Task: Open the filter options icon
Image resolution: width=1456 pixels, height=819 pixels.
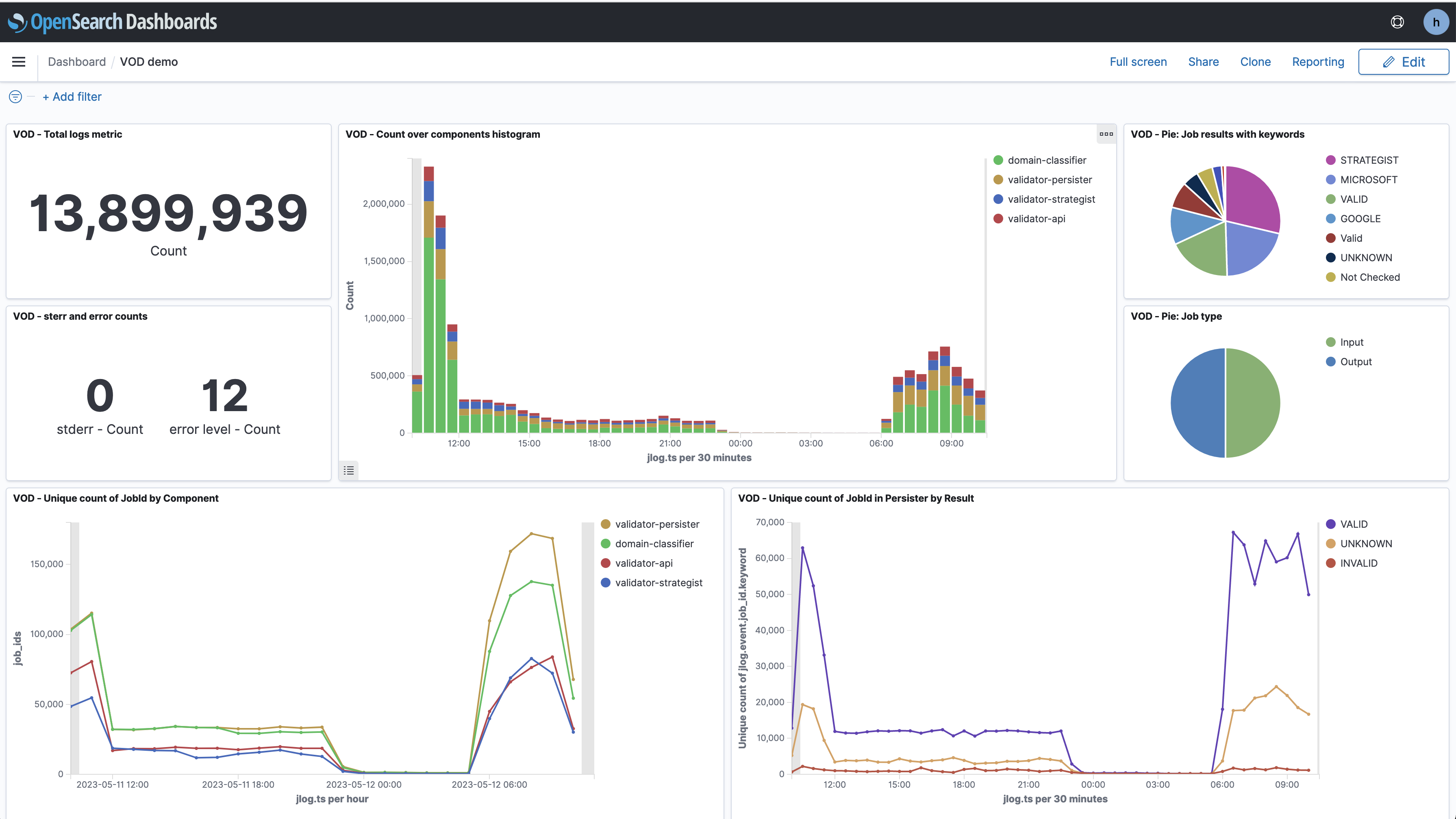Action: pos(15,97)
